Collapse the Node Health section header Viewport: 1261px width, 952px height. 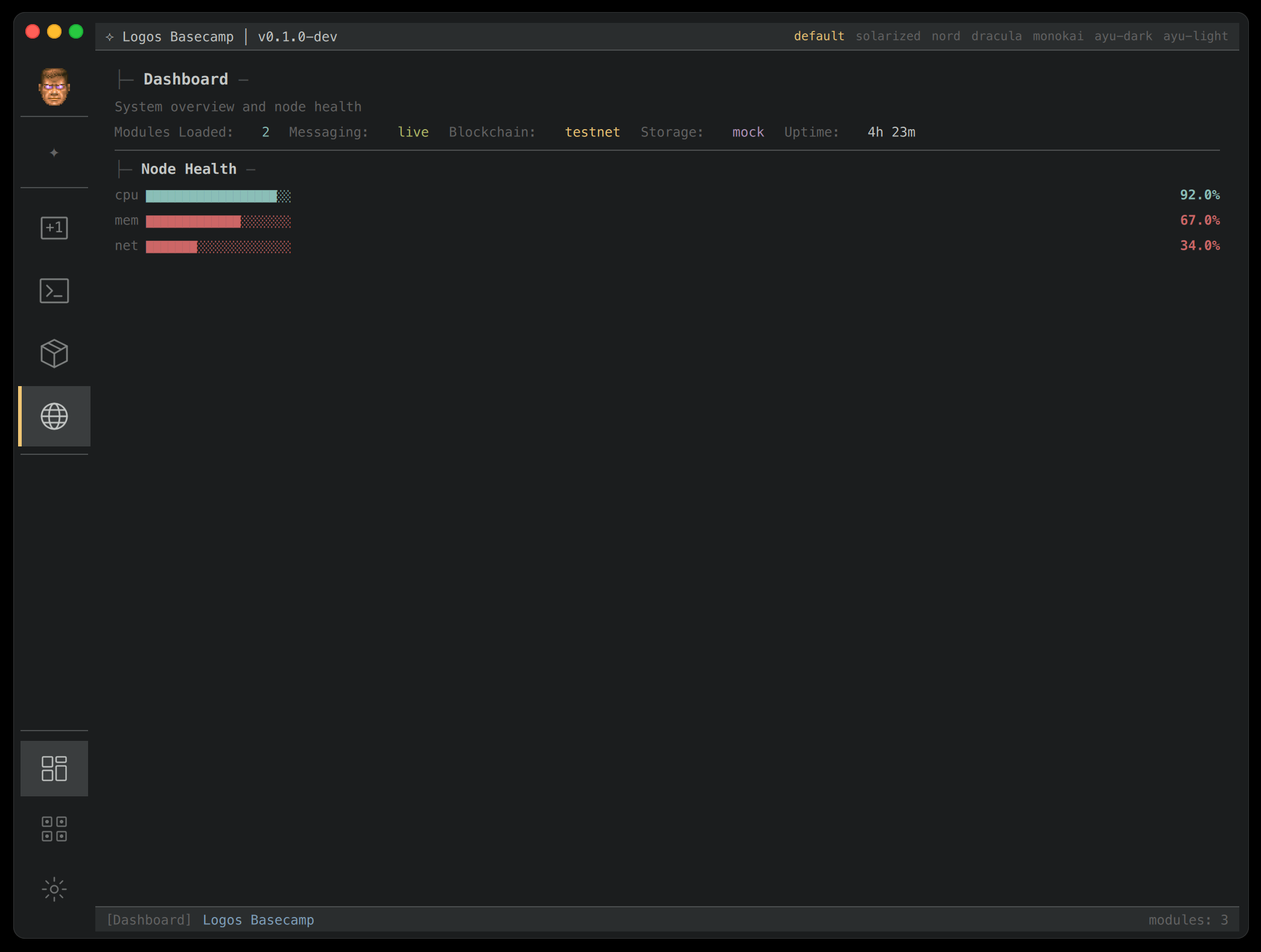tap(188, 170)
